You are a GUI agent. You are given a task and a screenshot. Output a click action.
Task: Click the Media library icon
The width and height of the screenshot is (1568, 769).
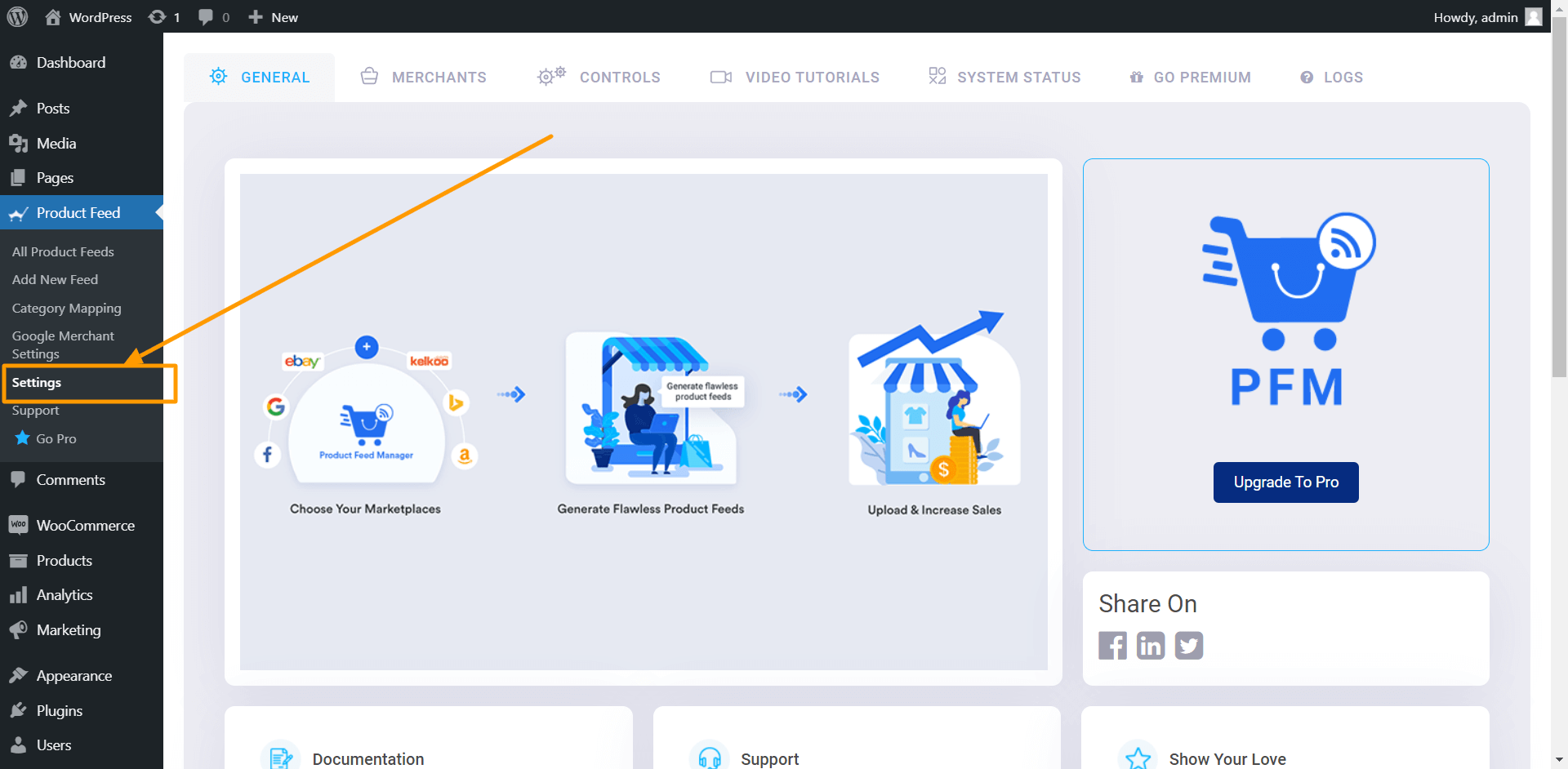point(18,143)
